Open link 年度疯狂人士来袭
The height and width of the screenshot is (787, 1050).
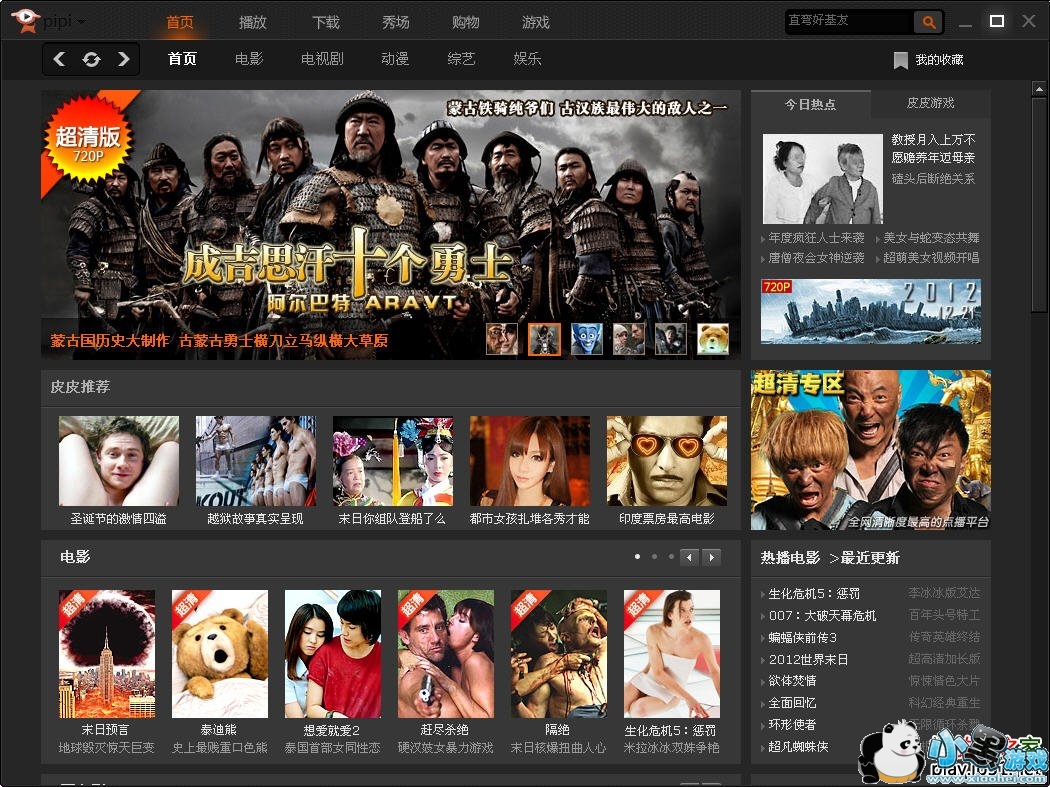click(x=816, y=238)
